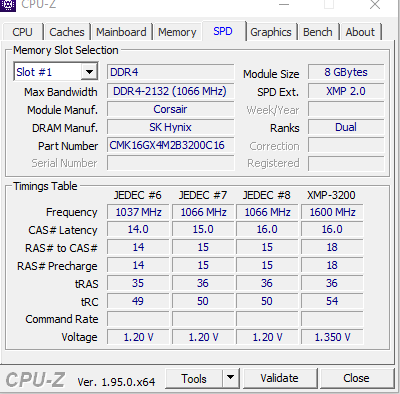Click the Part Number label

[x=68, y=146]
